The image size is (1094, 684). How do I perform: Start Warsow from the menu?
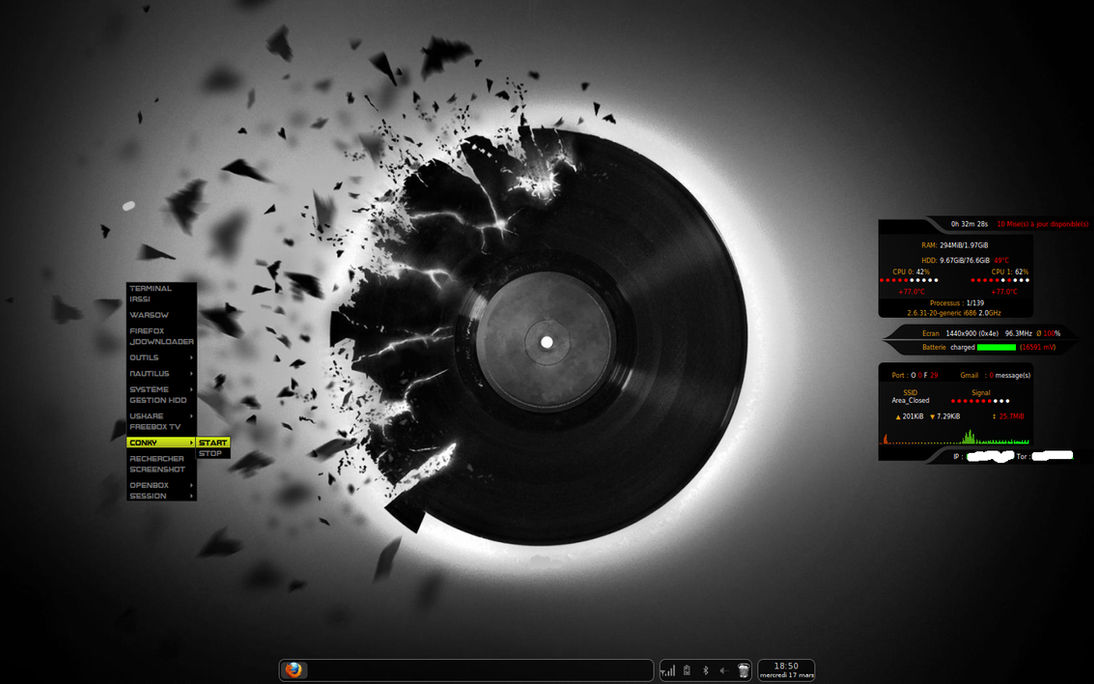pos(160,315)
